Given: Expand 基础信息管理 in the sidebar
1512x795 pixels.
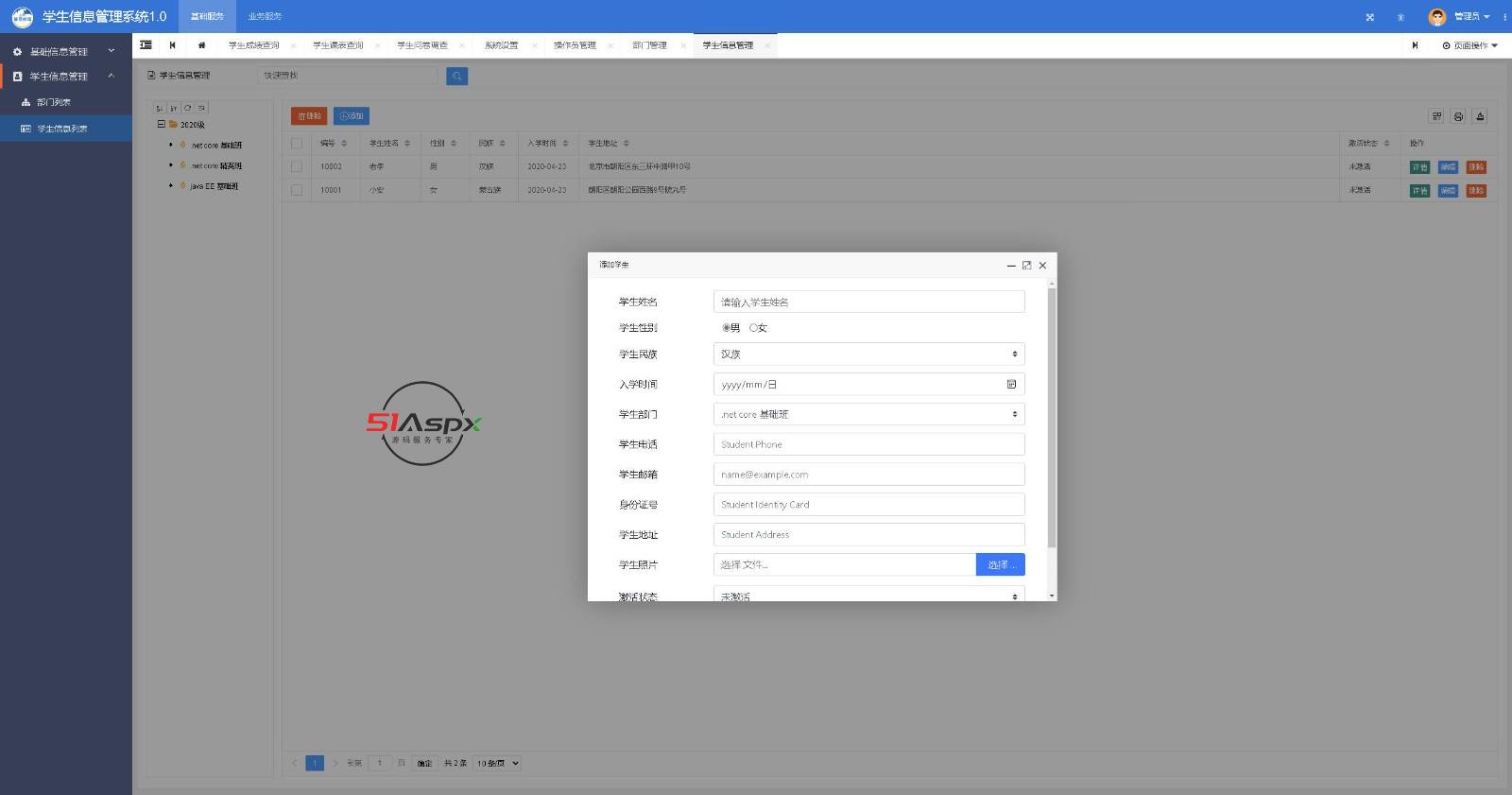Looking at the screenshot, I should 66,51.
